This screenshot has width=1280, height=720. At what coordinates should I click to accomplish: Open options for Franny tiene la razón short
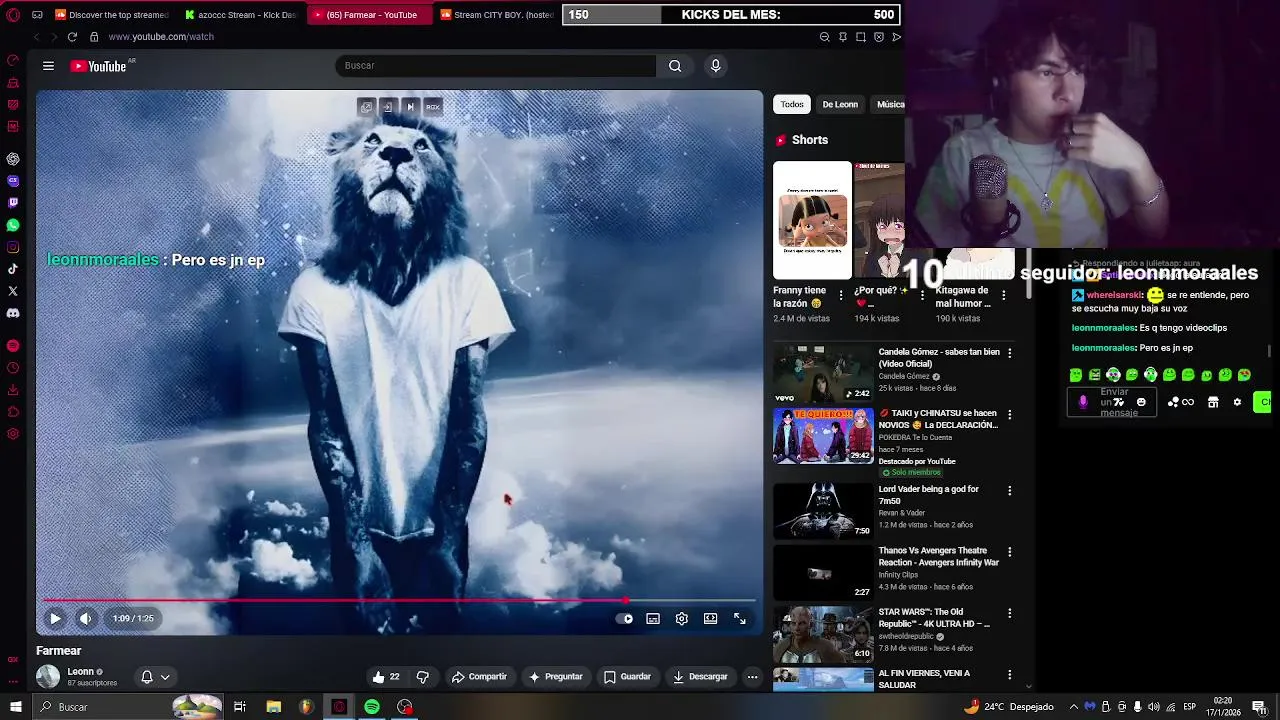[x=840, y=296]
